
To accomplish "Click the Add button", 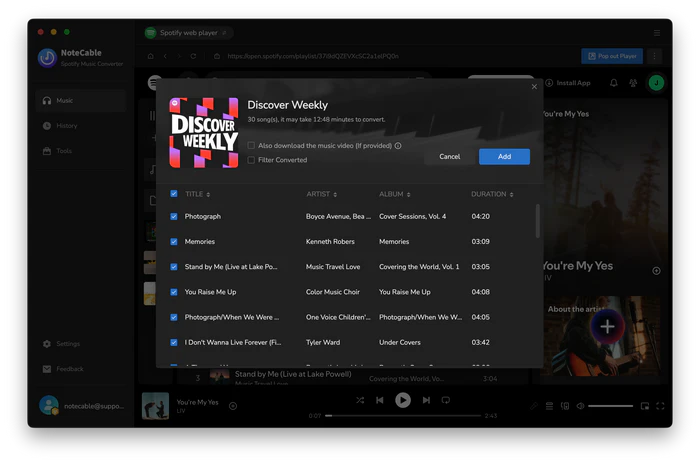I will click(504, 157).
